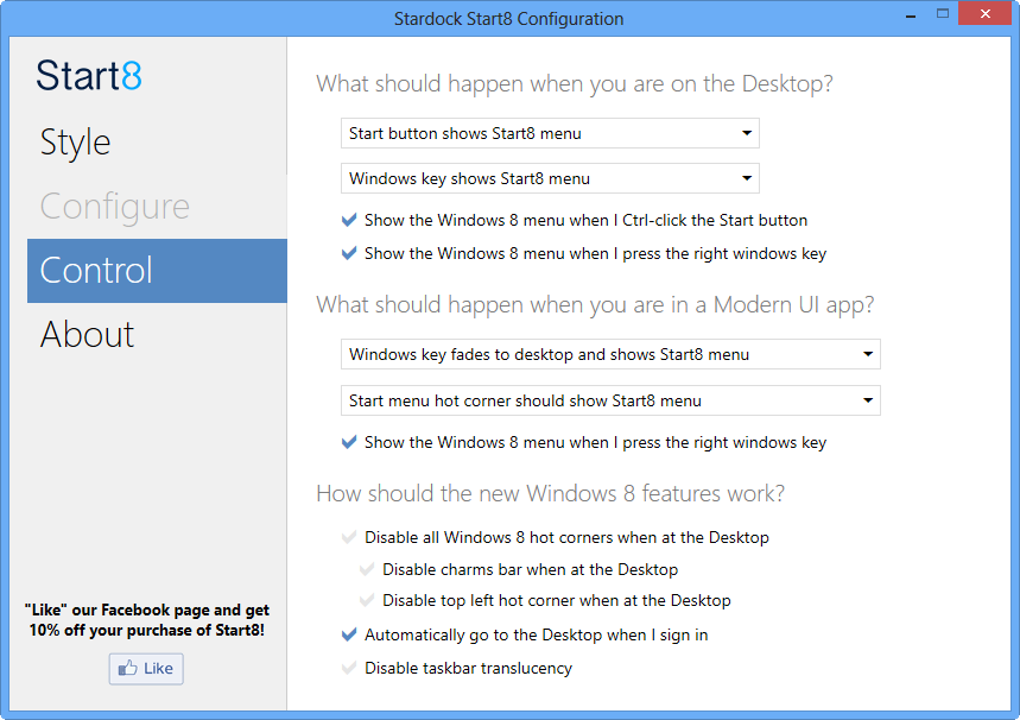Open the About section
The height and width of the screenshot is (720, 1020).
pos(87,334)
